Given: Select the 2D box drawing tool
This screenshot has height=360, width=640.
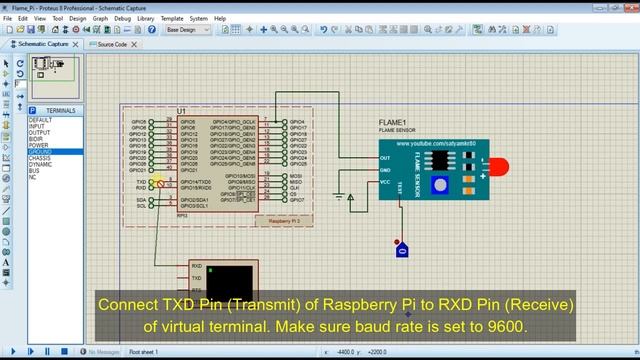Looking at the screenshot, I should pyautogui.click(x=6, y=221).
